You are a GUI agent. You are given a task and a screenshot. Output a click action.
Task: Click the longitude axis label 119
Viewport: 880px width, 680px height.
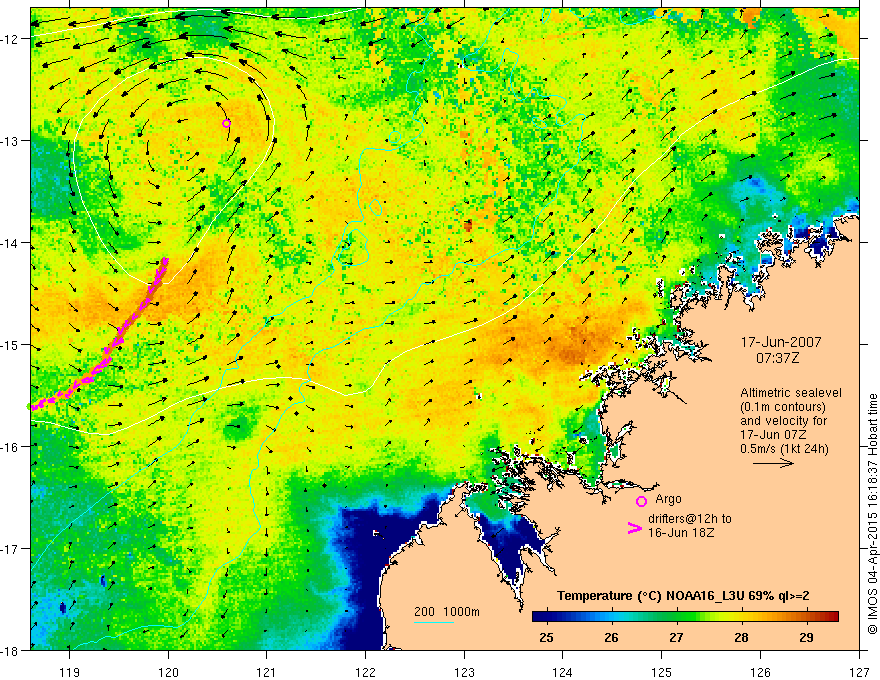70,672
